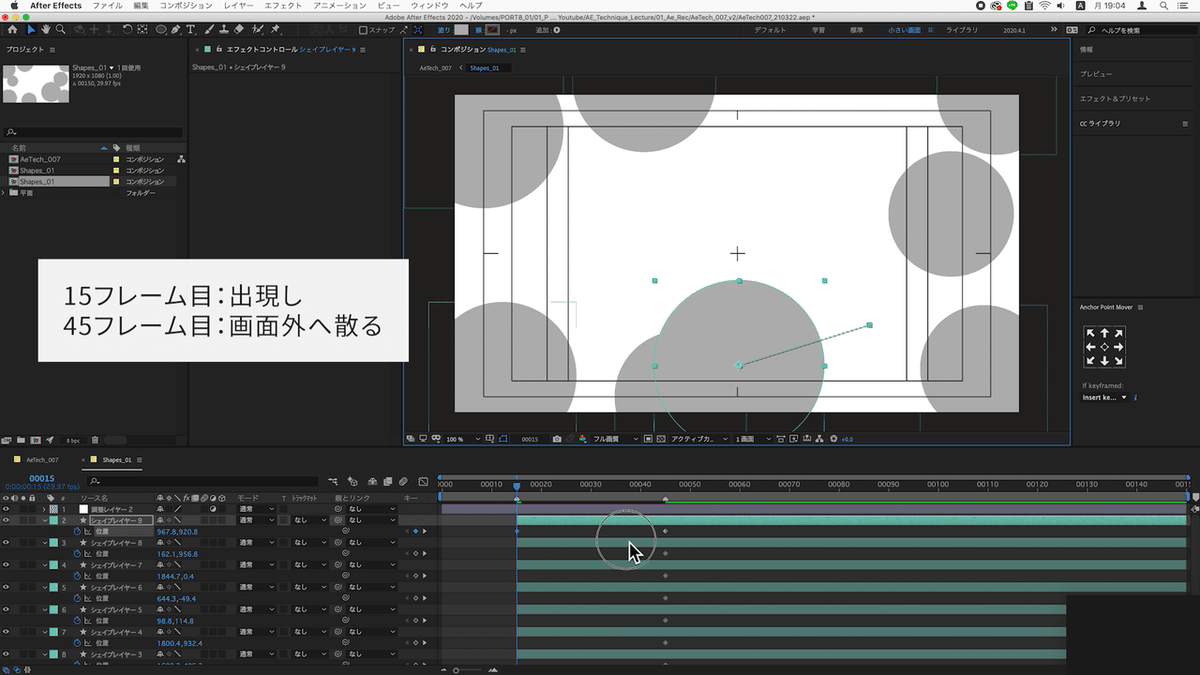Switch to the AeTech_007 timeline tab
Viewport: 1200px width, 675px height.
pyautogui.click(x=42, y=460)
